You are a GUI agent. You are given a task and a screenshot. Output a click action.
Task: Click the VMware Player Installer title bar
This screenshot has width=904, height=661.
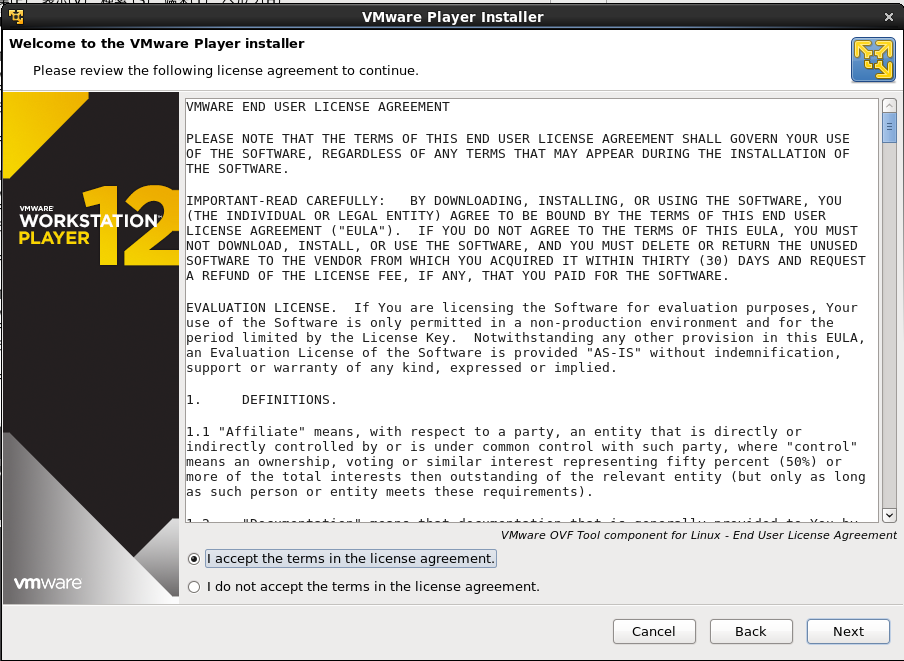[452, 17]
